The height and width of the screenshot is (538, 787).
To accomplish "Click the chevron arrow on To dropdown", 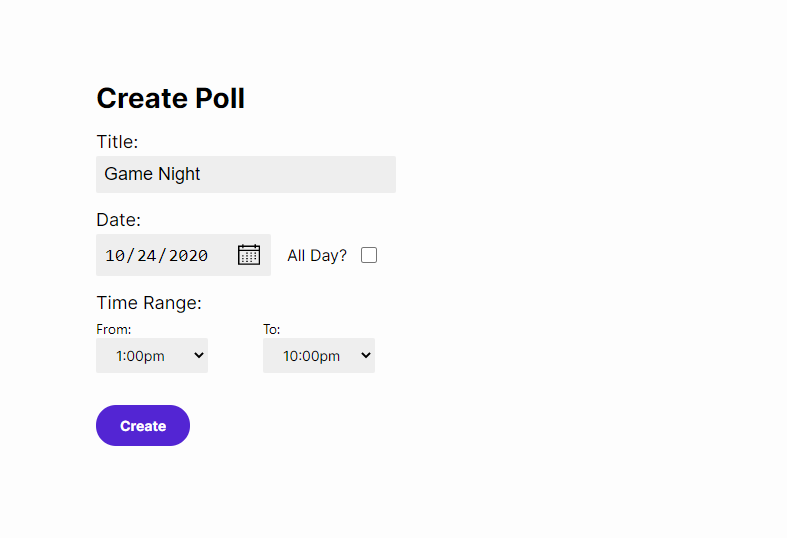I will click(366, 355).
